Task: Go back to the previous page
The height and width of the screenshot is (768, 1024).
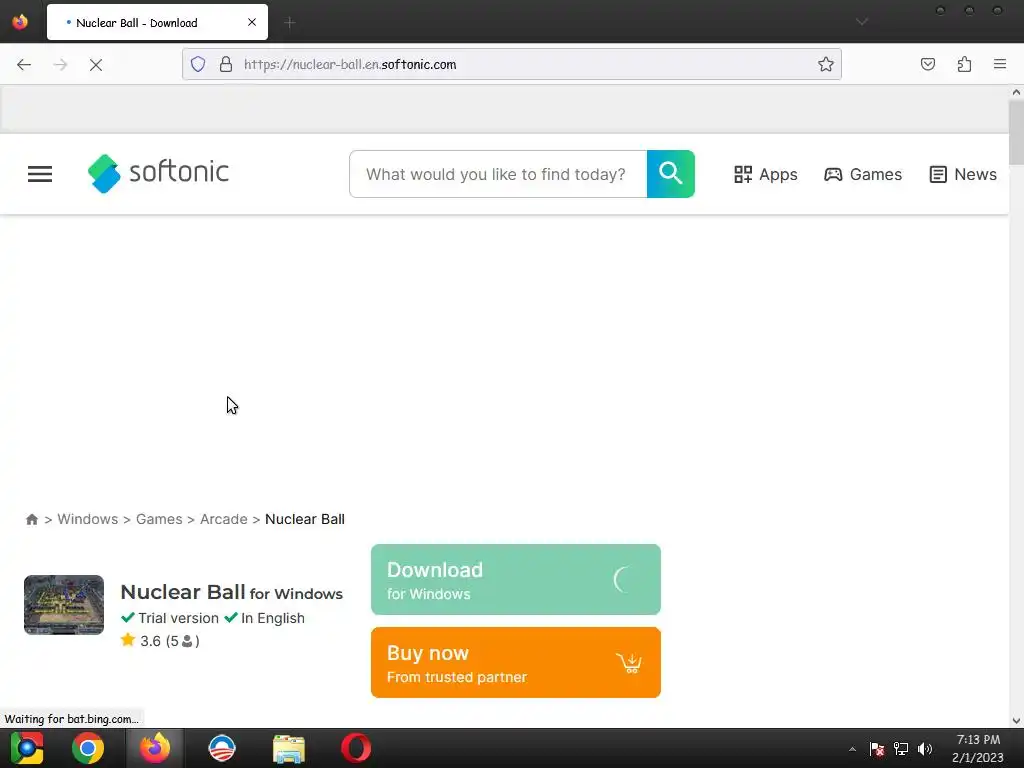Action: pyautogui.click(x=24, y=64)
